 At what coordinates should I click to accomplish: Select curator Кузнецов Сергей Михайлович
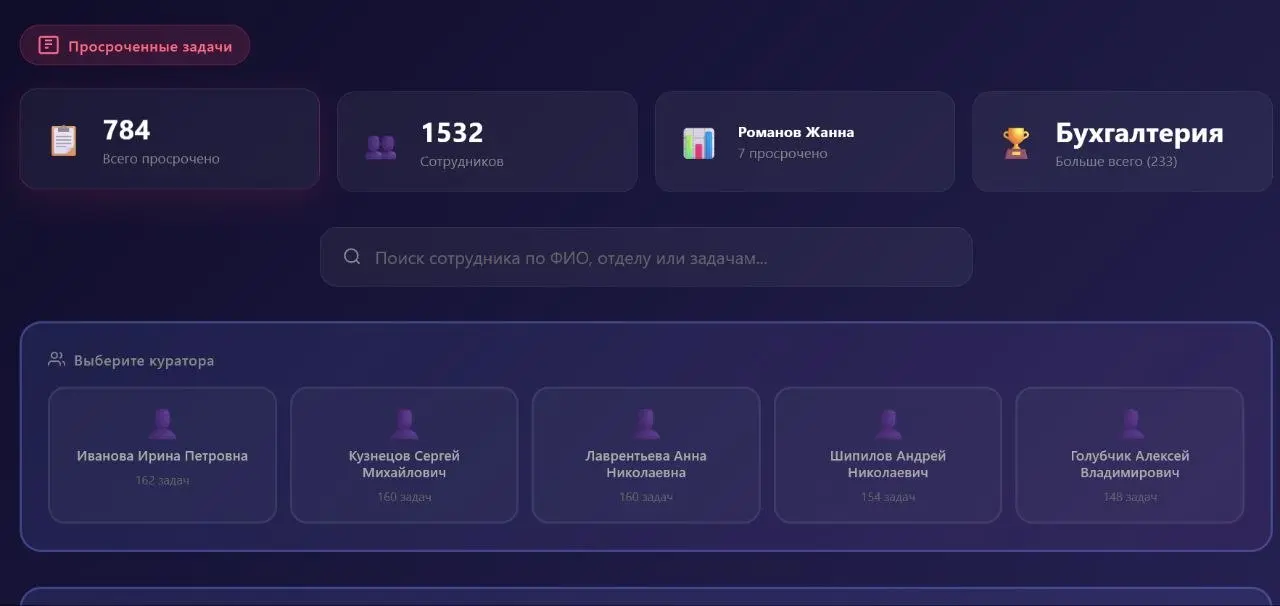click(404, 455)
